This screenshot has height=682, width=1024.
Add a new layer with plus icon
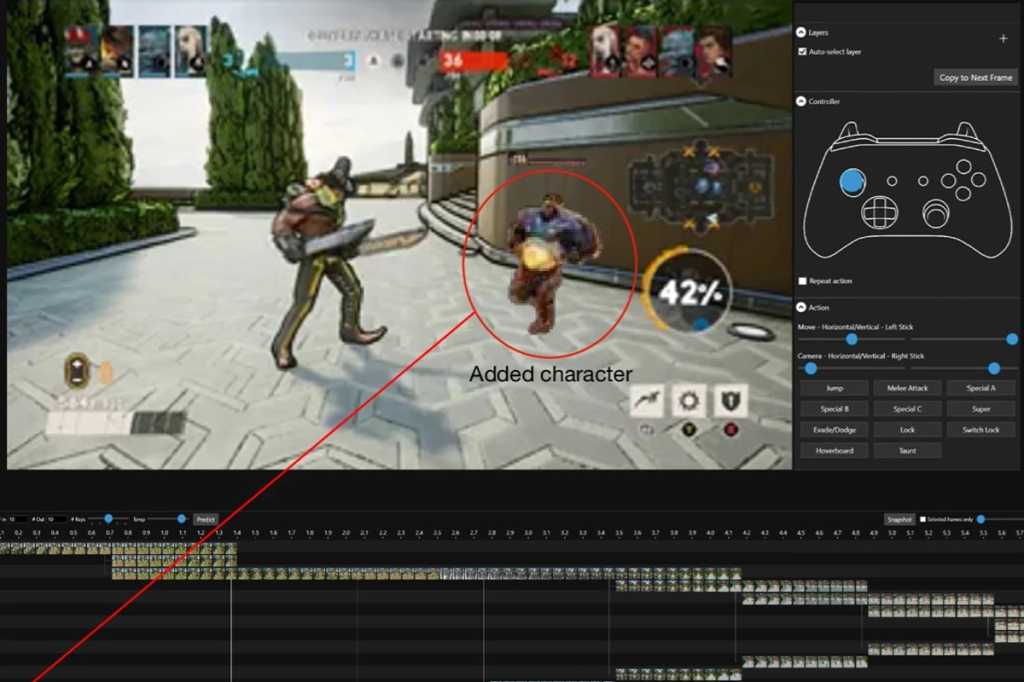[x=1003, y=38]
